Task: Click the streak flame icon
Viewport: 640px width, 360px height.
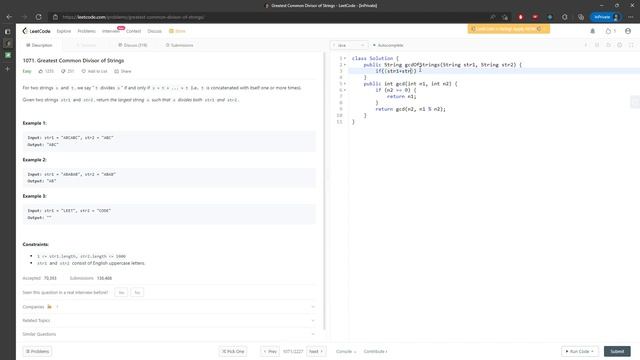Action: (609, 31)
